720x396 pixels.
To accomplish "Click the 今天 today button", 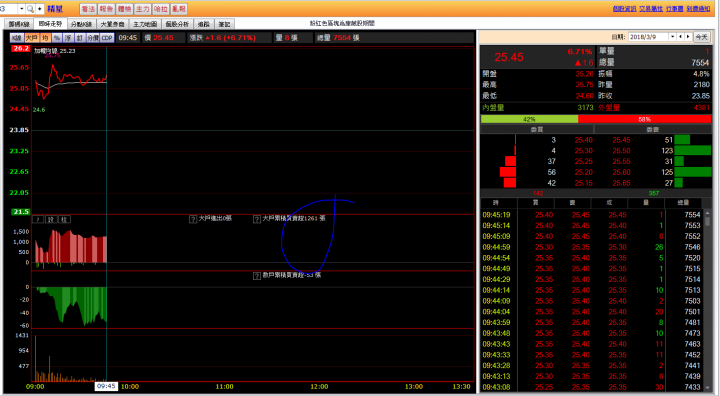I will (x=701, y=37).
